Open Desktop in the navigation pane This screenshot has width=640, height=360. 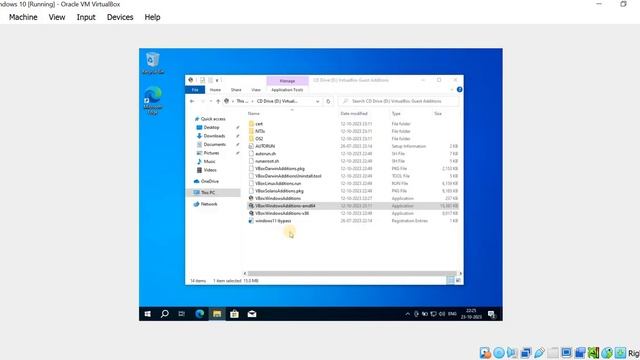point(211,127)
